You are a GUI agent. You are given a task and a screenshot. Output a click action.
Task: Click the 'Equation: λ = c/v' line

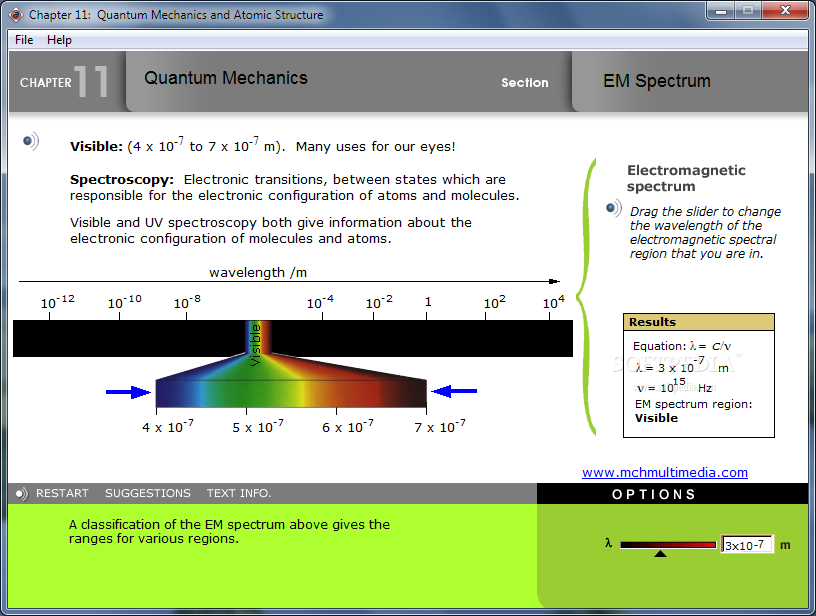pyautogui.click(x=682, y=346)
